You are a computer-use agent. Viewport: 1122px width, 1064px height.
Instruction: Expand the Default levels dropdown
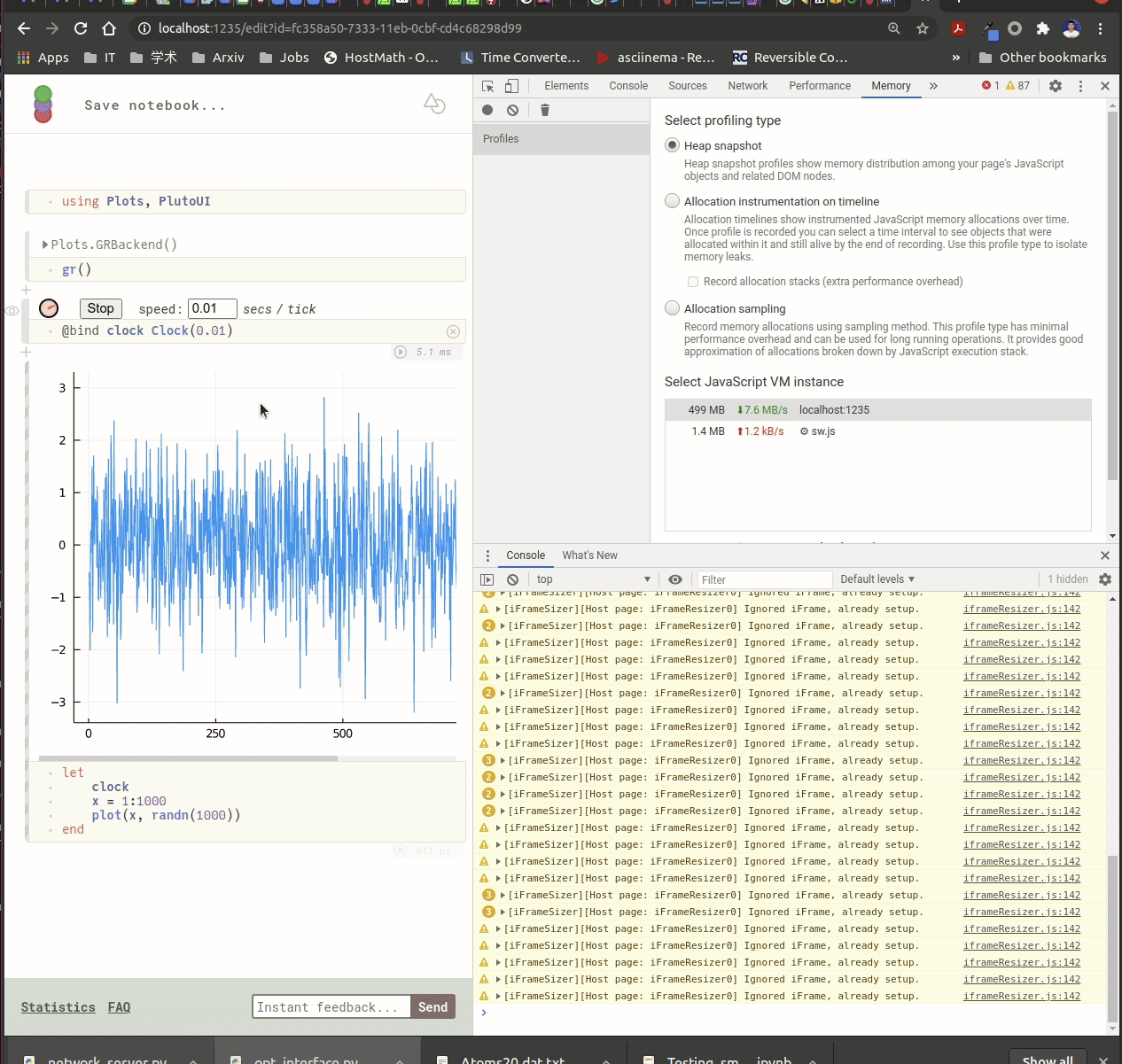pyautogui.click(x=877, y=579)
